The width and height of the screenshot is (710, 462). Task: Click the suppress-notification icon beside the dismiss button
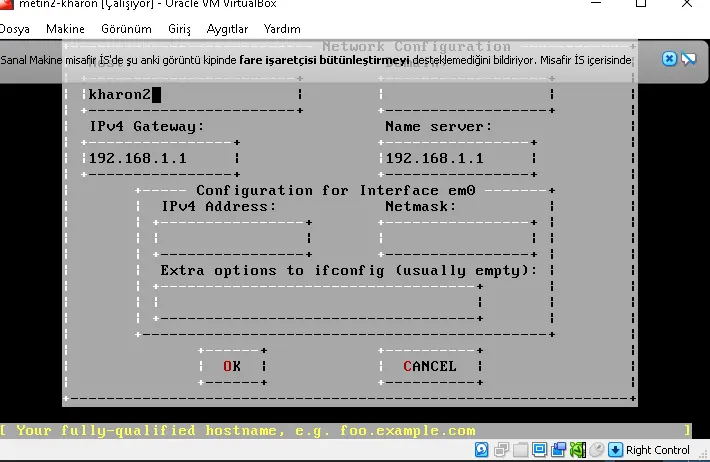coord(688,59)
